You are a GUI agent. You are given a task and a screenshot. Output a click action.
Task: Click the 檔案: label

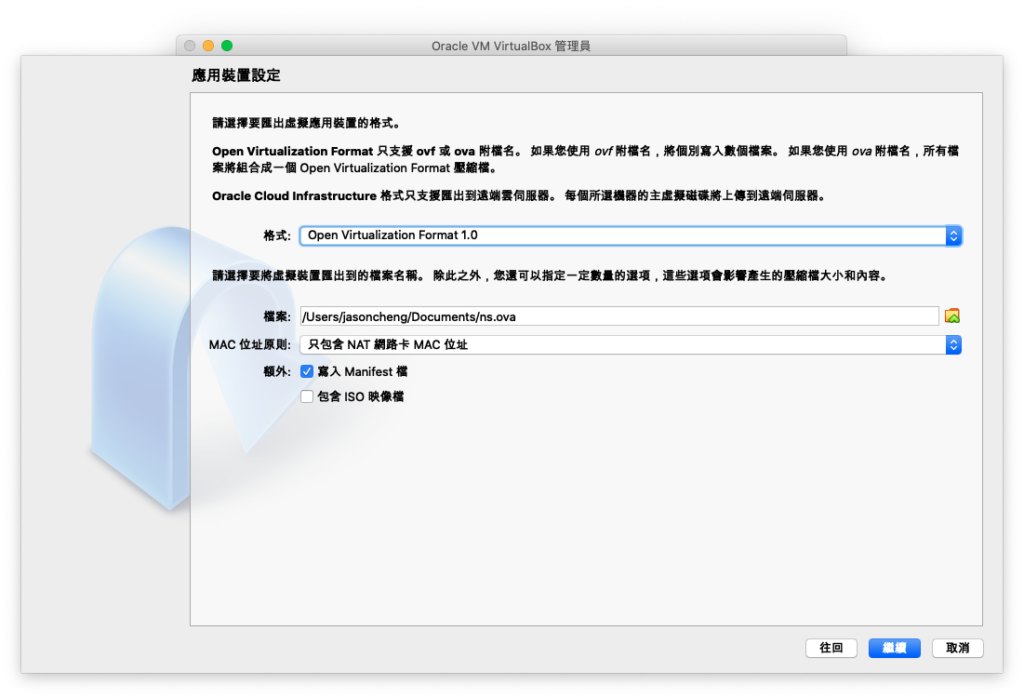[277, 317]
